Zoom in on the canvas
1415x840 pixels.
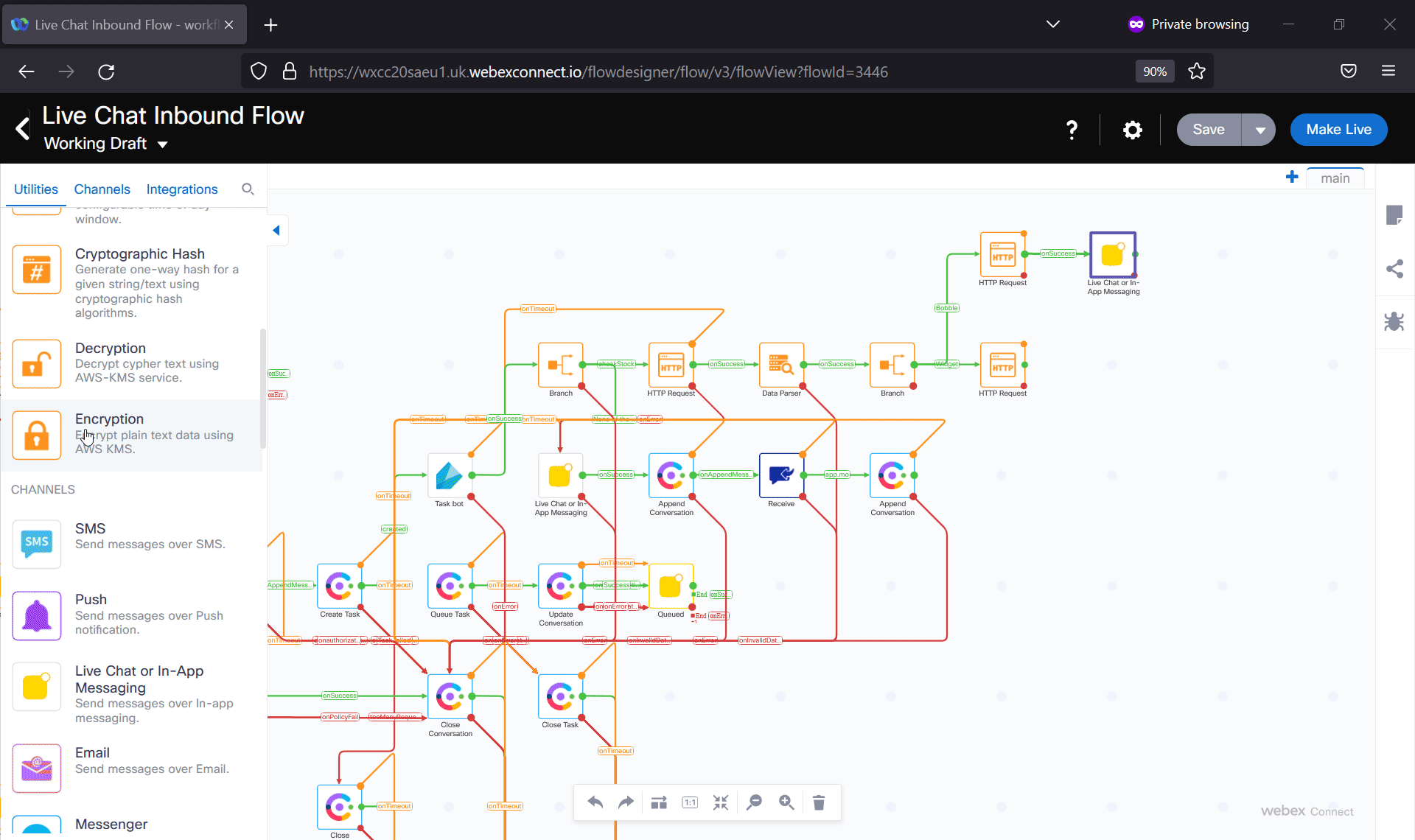pos(786,802)
